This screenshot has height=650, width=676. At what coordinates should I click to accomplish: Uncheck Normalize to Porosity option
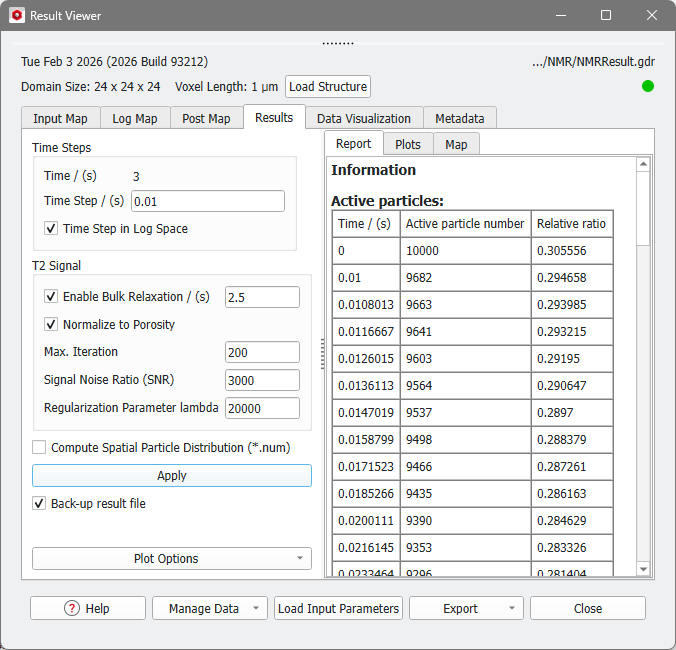click(51, 324)
